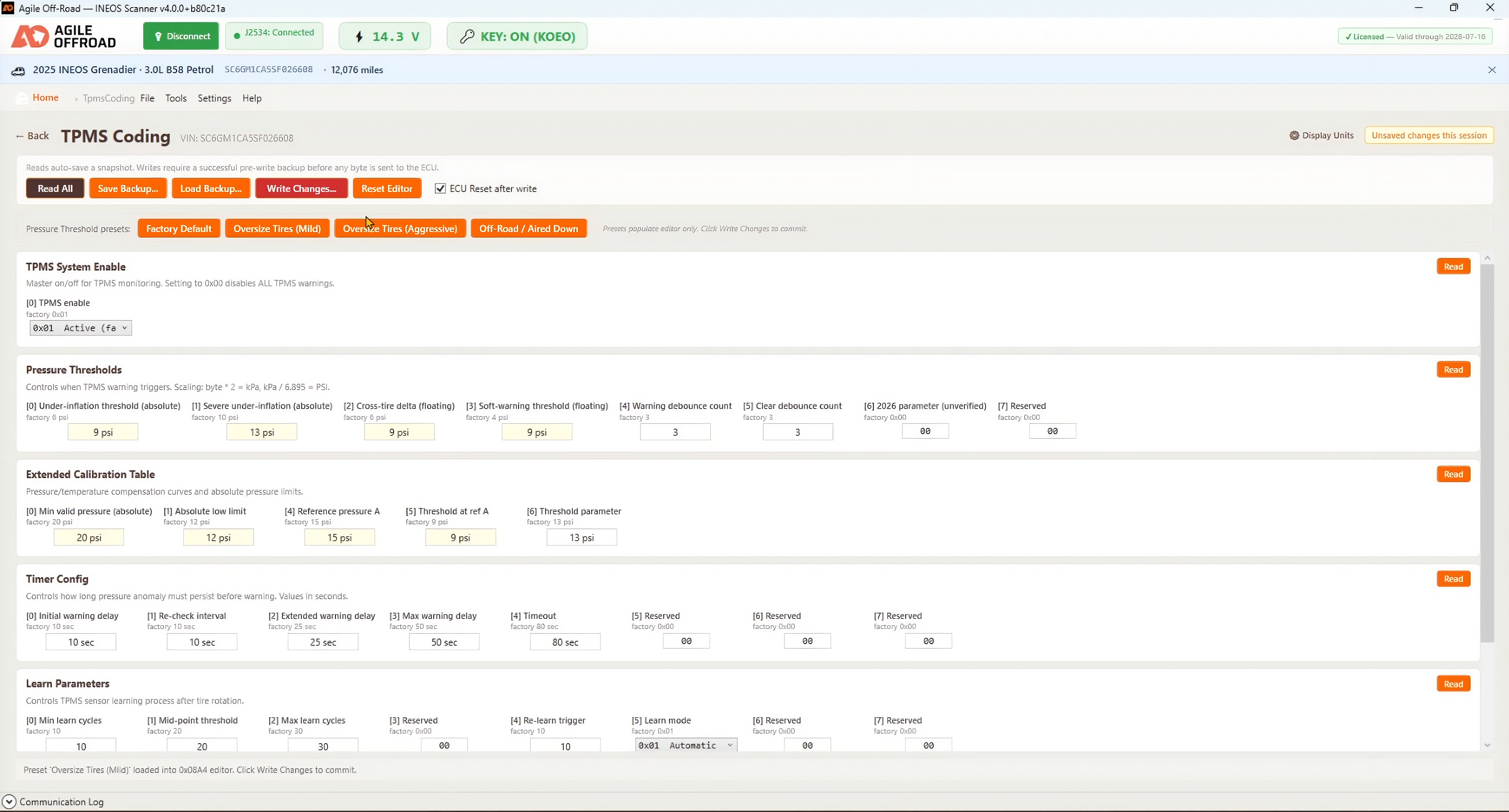Expand the Communication Log chevron
This screenshot has height=812, width=1509.
(9, 801)
